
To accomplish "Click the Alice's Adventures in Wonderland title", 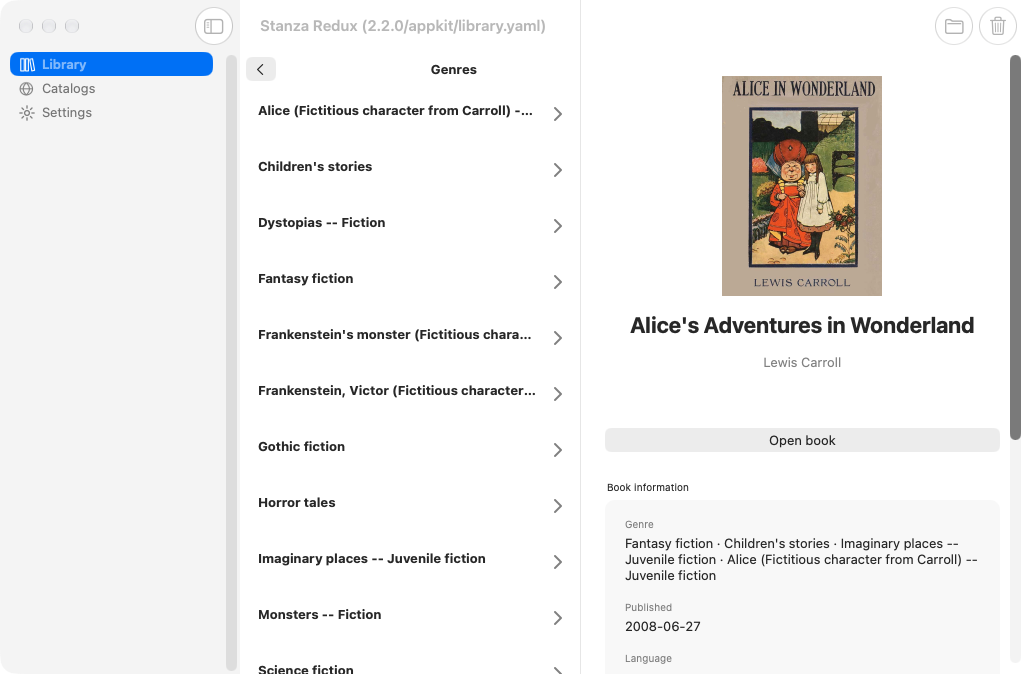I will coord(802,325).
